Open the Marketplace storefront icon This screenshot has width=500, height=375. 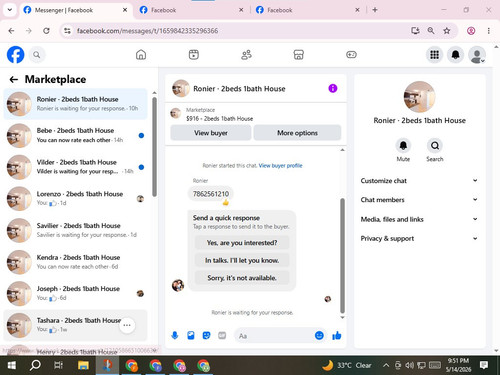tap(299, 55)
